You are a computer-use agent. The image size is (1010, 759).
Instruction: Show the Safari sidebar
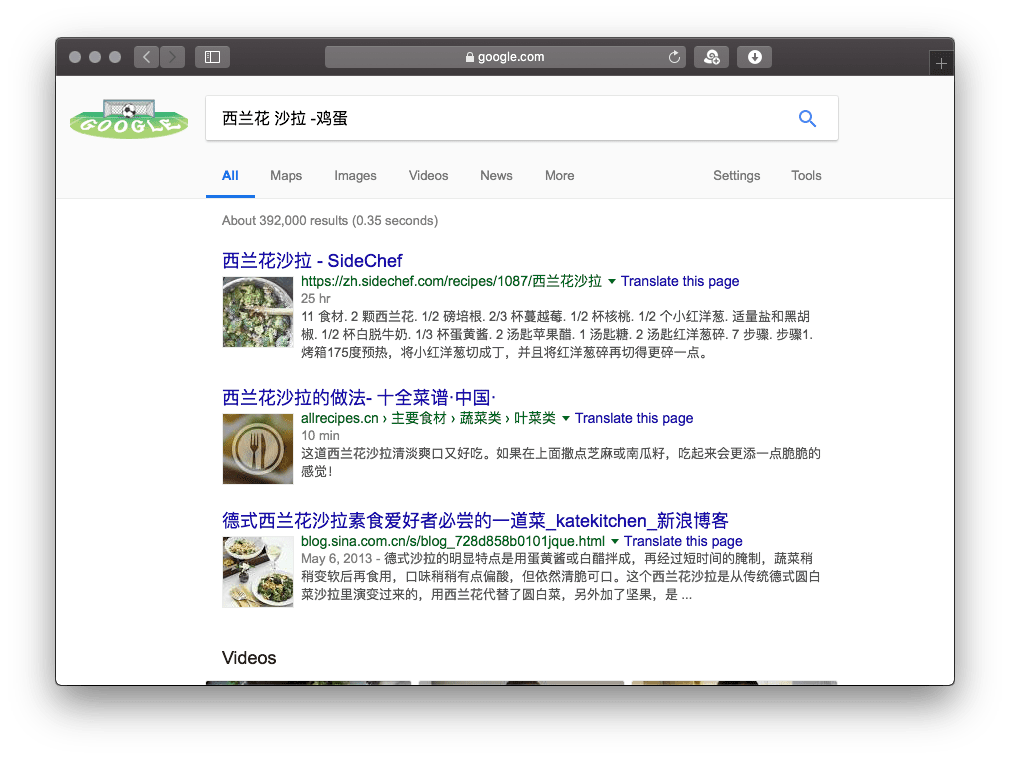pos(212,57)
